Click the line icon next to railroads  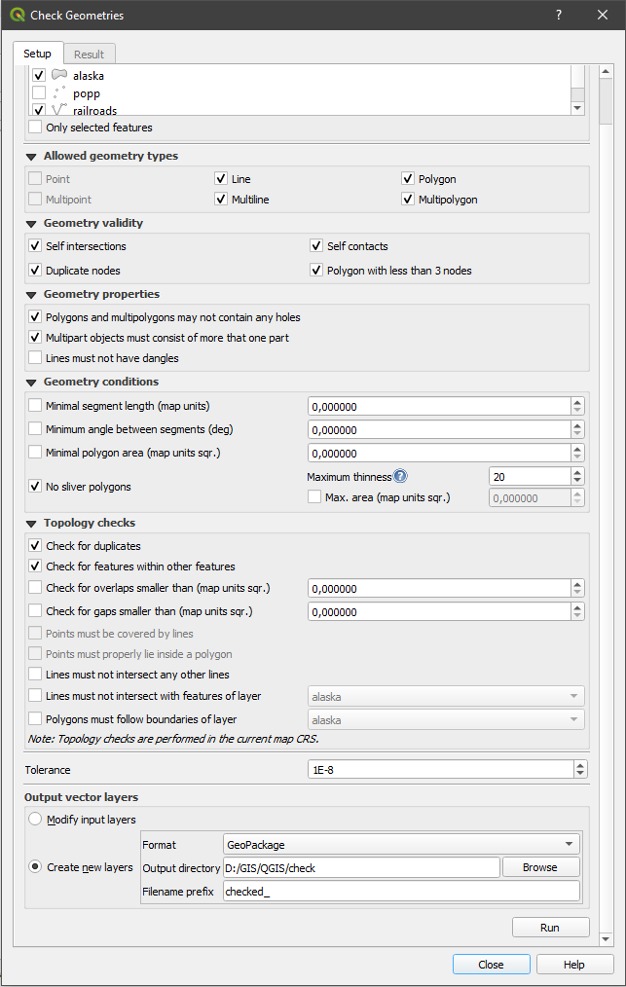[x=58, y=110]
